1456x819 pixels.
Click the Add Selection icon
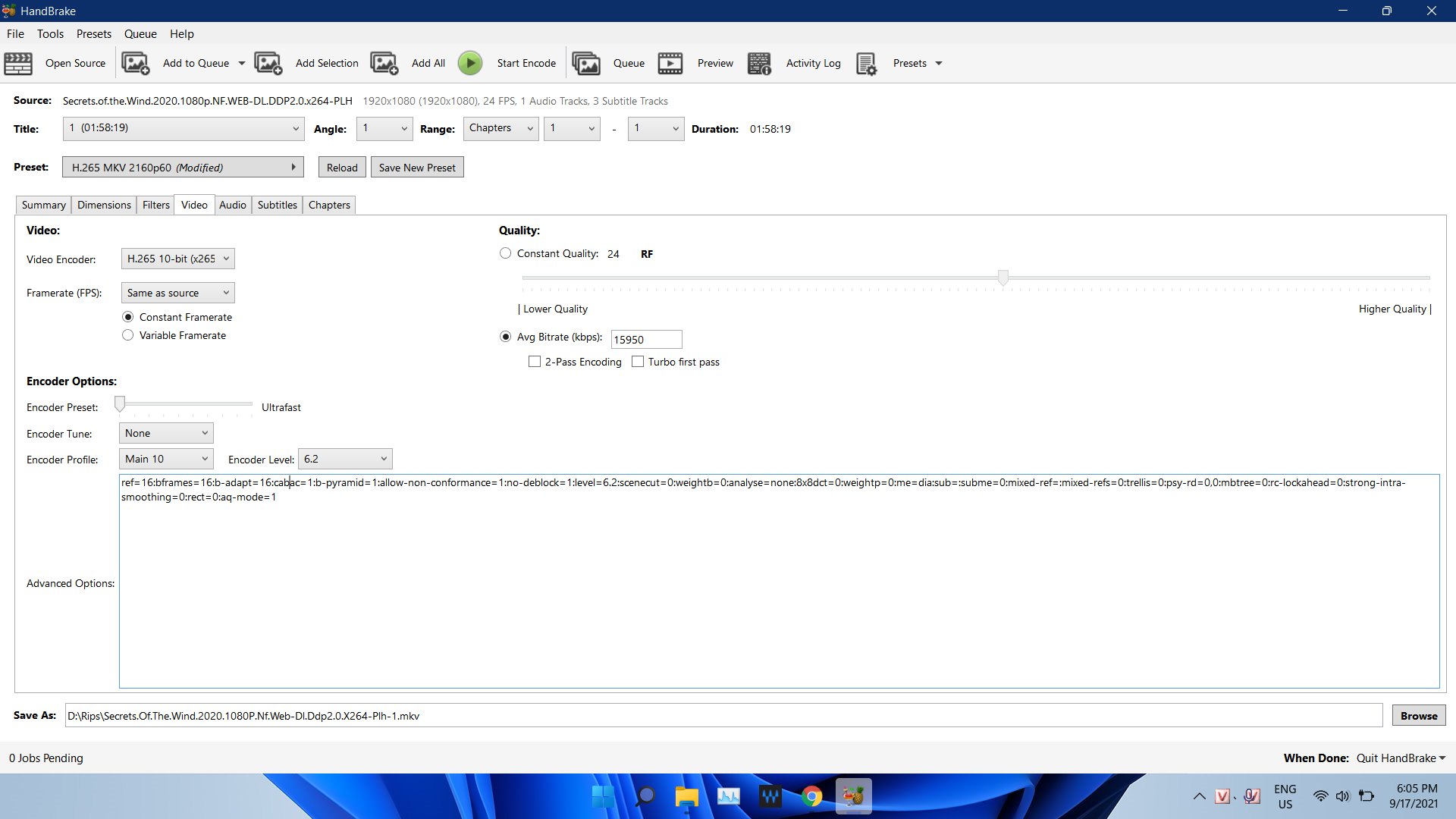(x=268, y=64)
